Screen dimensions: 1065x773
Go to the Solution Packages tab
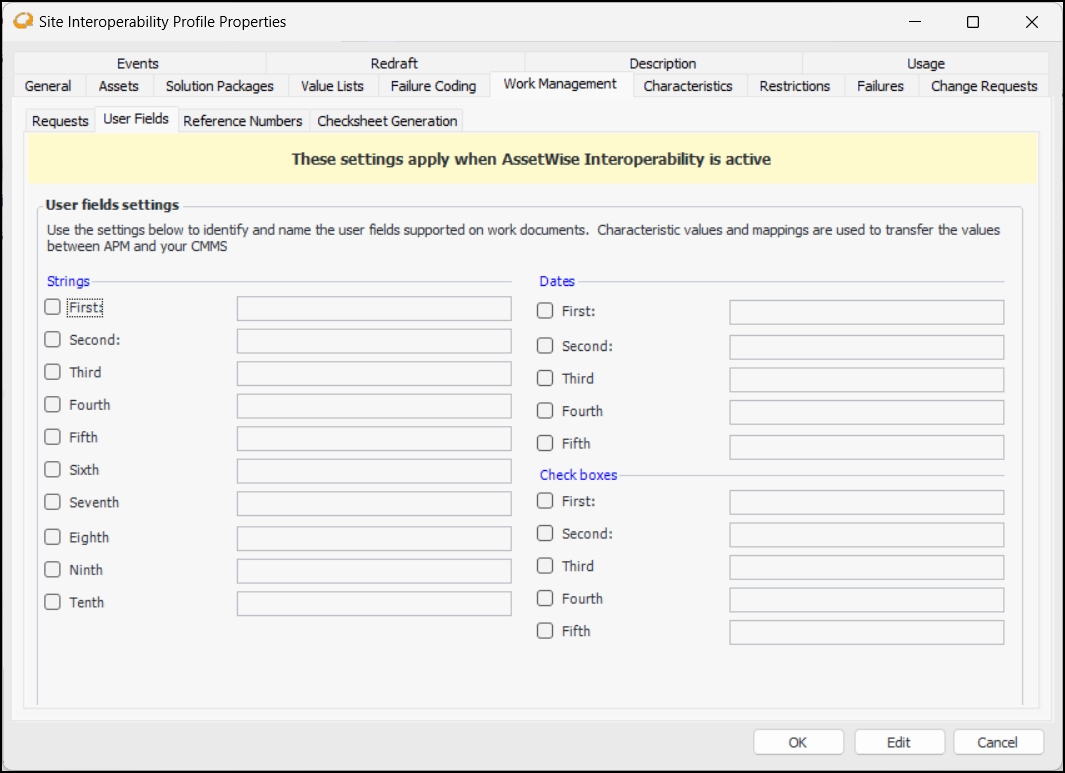(x=219, y=86)
